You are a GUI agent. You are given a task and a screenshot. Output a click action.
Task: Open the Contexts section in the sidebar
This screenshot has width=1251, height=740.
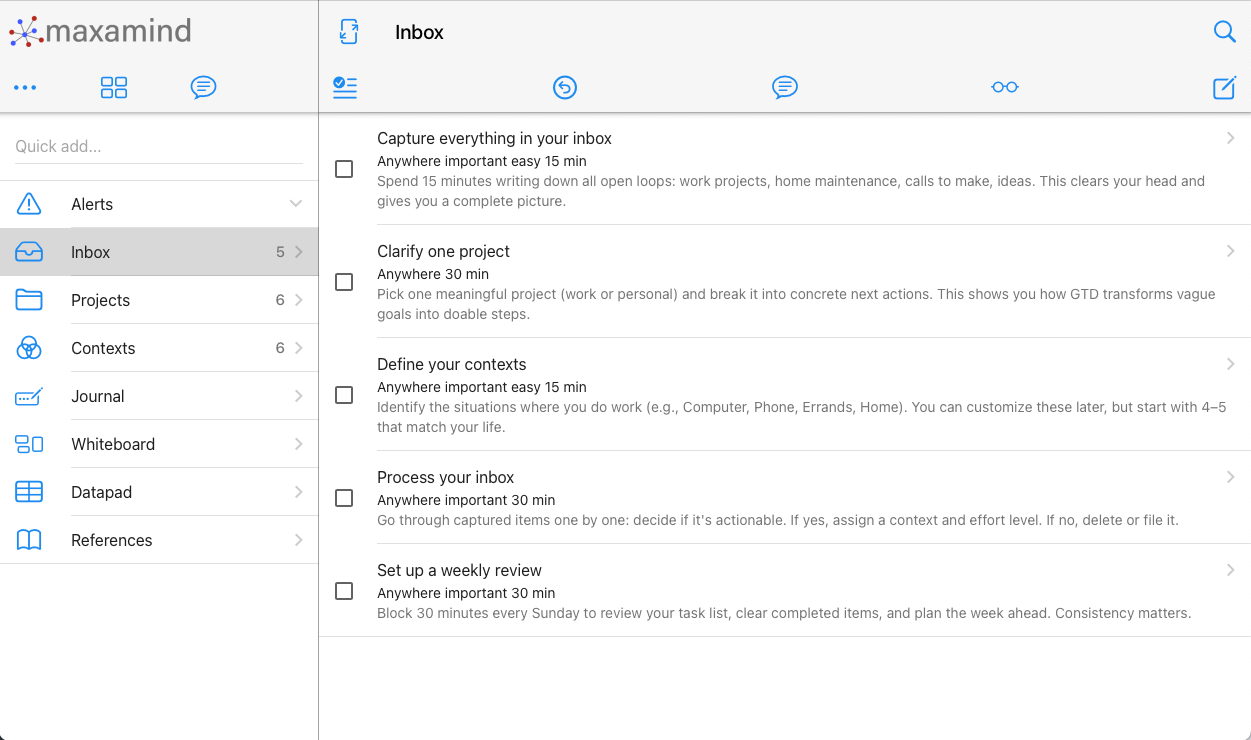pos(103,348)
